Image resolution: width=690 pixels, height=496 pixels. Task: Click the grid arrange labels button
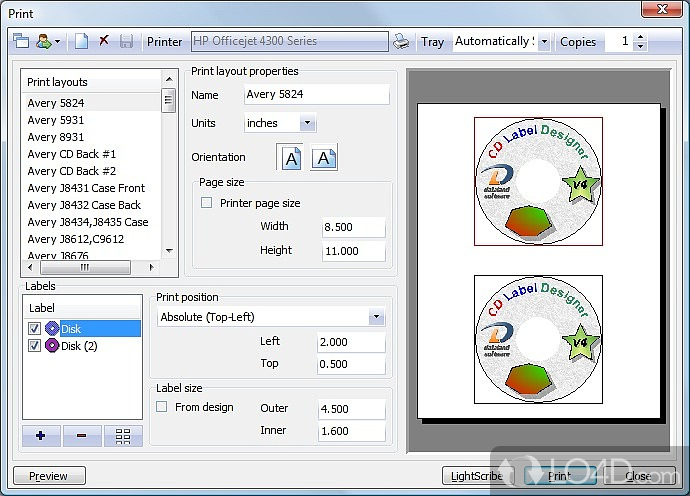click(x=123, y=436)
